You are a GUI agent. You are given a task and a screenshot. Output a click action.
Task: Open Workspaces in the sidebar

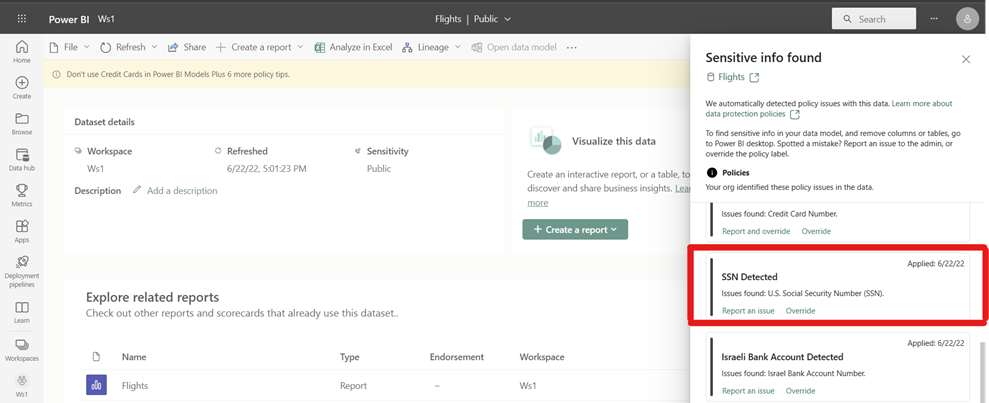click(x=21, y=350)
